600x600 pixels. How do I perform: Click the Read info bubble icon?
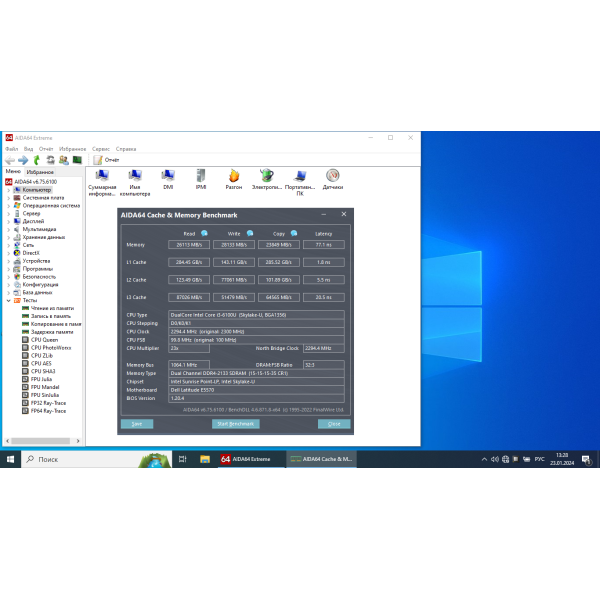tap(204, 233)
